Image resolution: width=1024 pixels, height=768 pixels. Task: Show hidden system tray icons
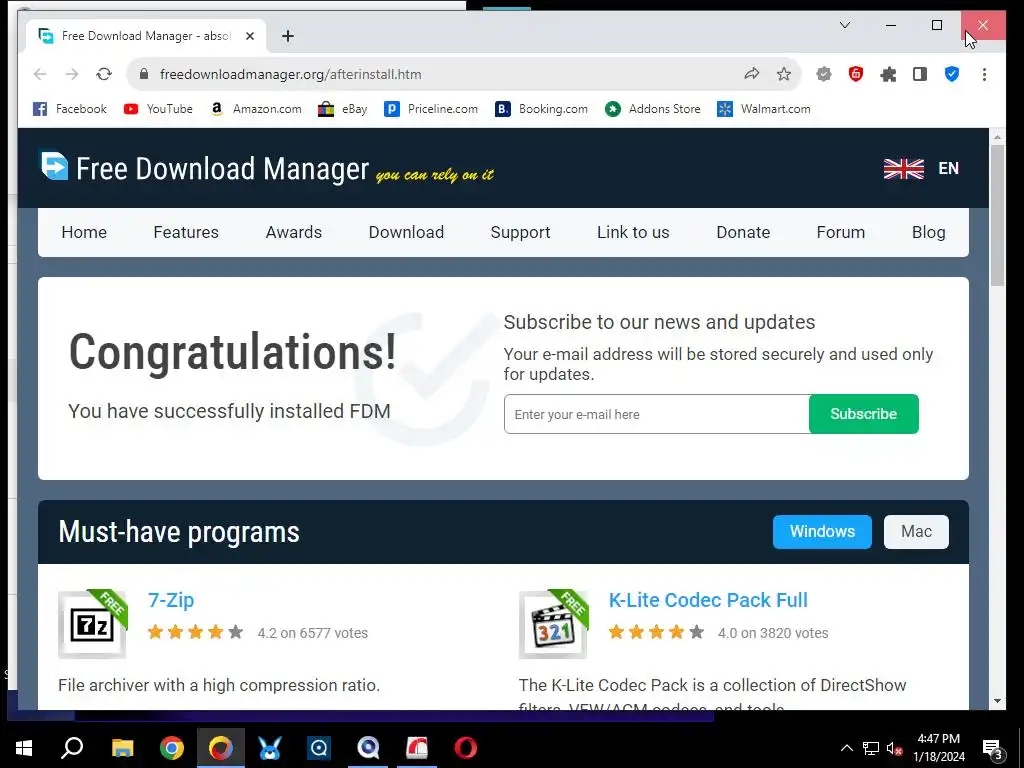[x=846, y=748]
